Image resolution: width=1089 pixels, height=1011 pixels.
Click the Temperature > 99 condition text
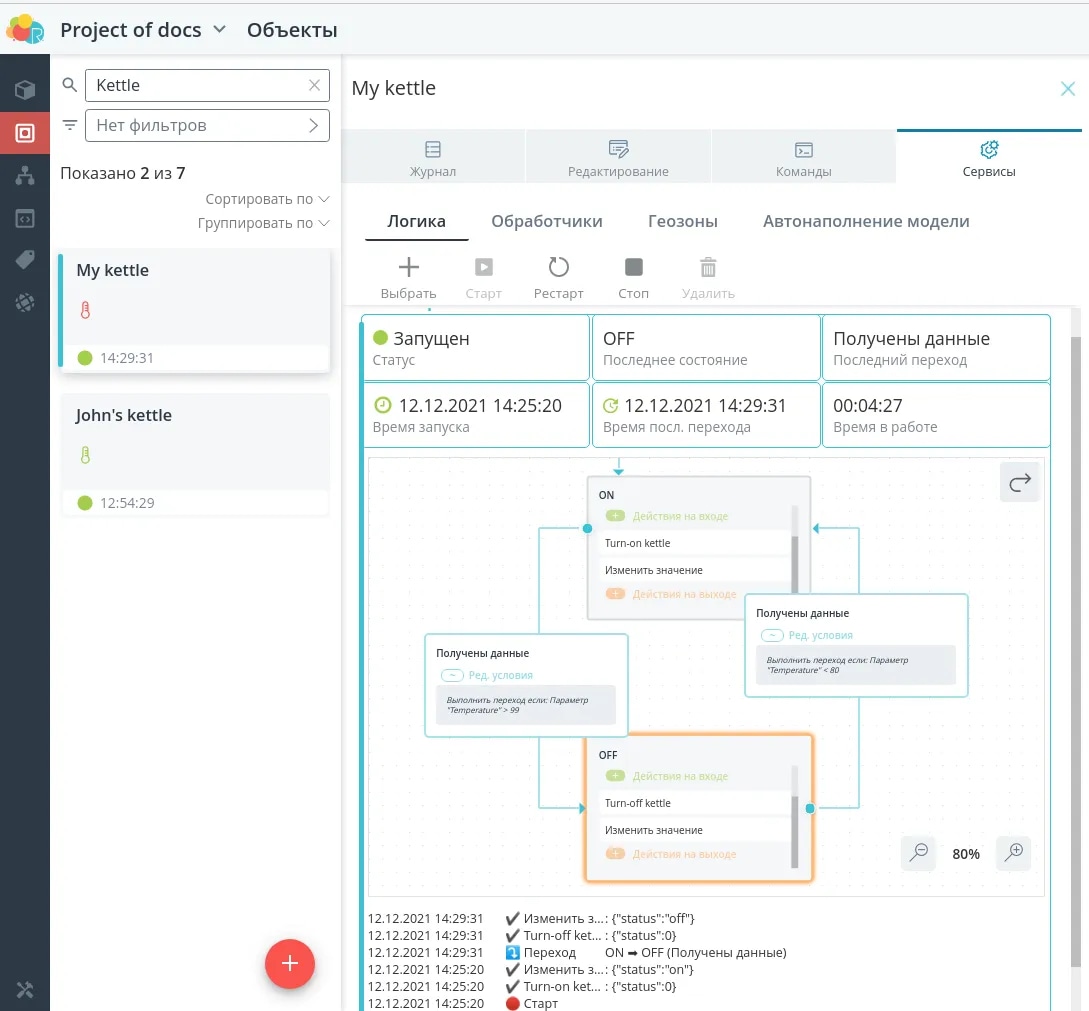coord(526,705)
